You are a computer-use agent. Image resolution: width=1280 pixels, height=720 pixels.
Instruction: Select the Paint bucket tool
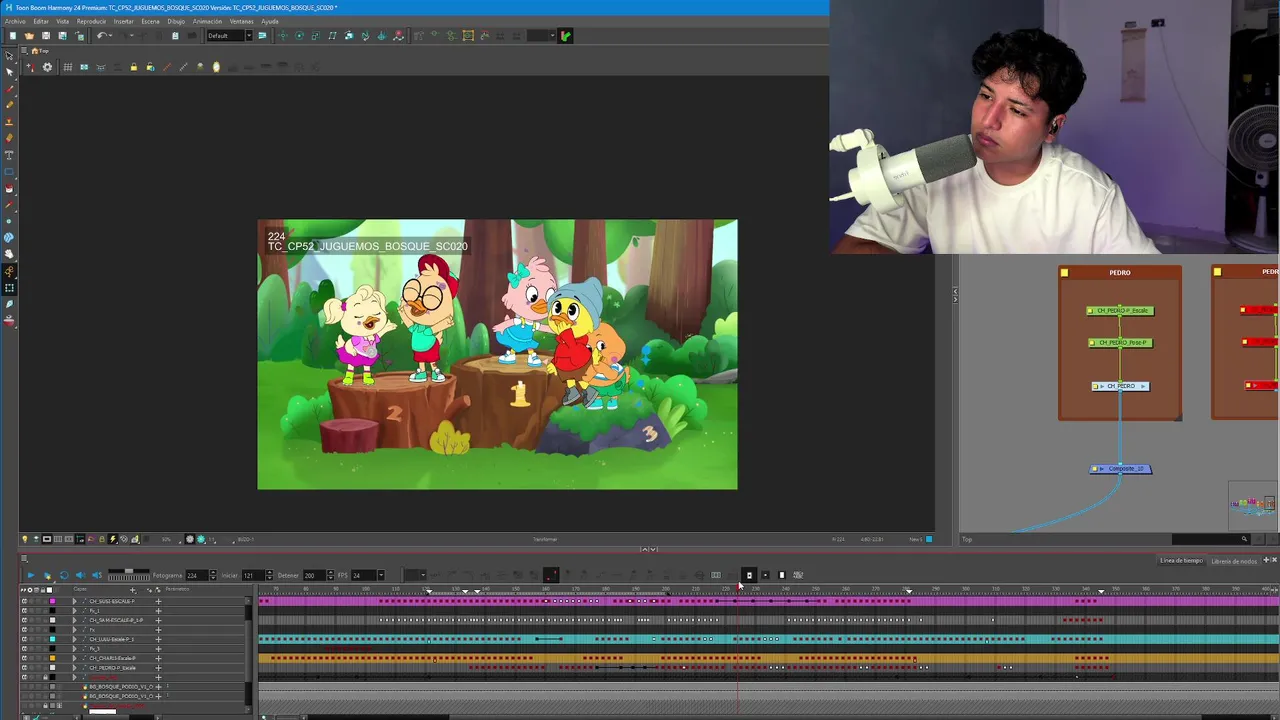click(x=9, y=188)
